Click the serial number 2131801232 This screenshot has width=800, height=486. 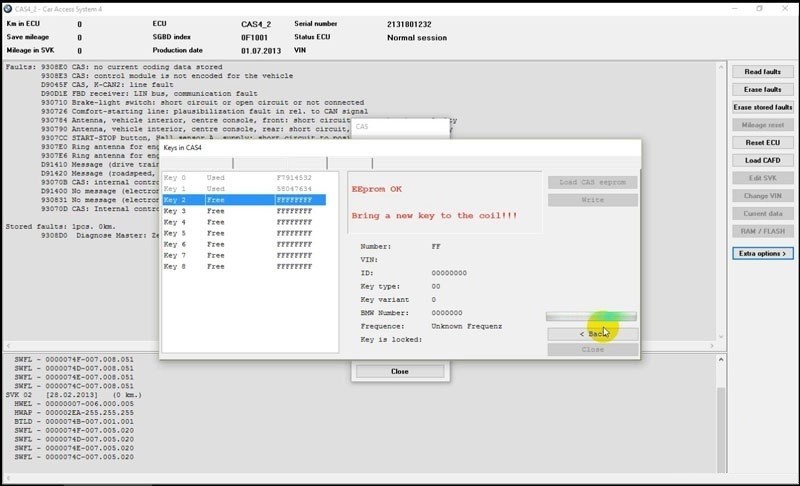coord(409,24)
